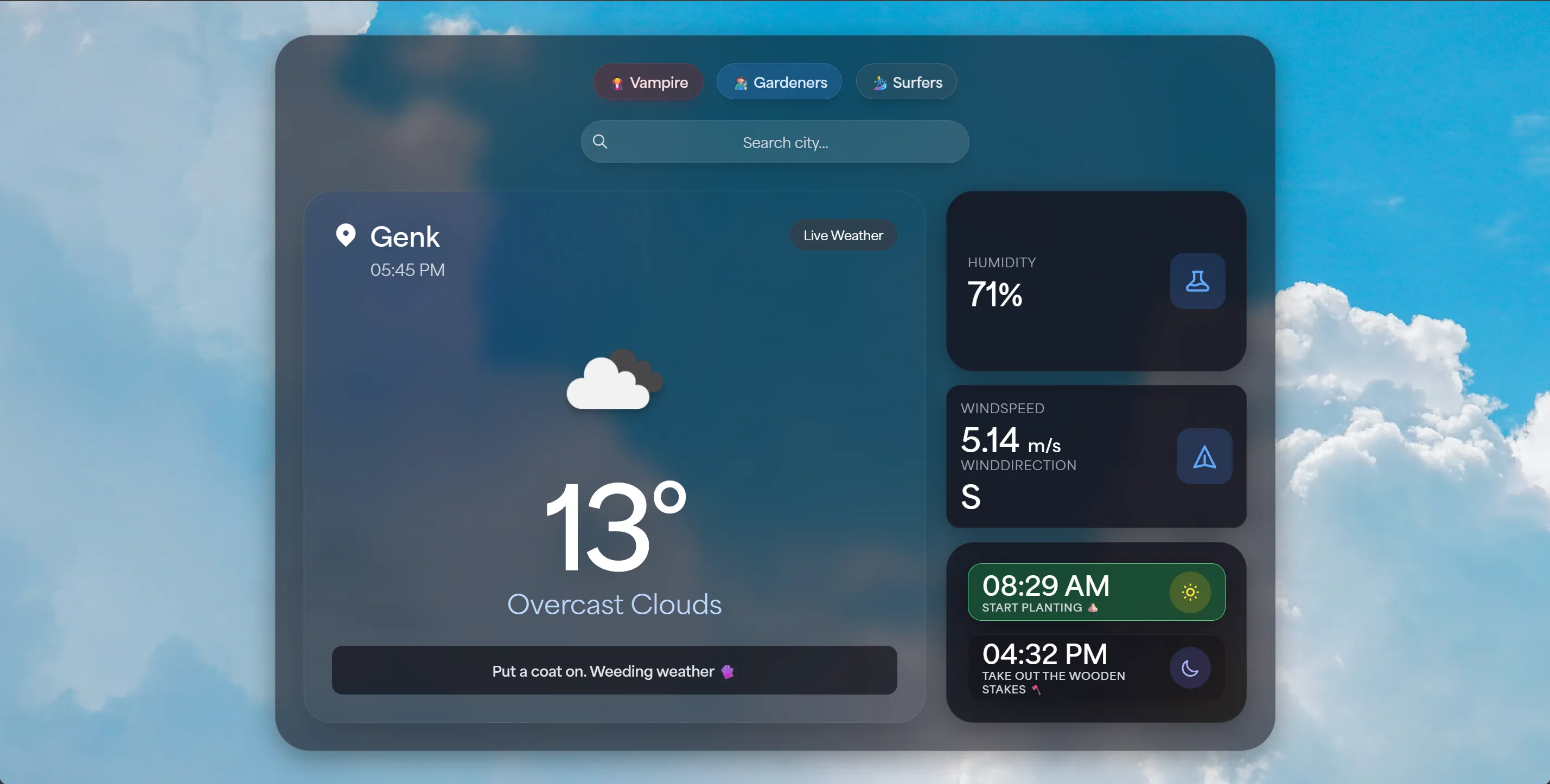Click the 5.14 m/s windspeed value
Viewport: 1550px width, 784px height.
click(x=1010, y=440)
